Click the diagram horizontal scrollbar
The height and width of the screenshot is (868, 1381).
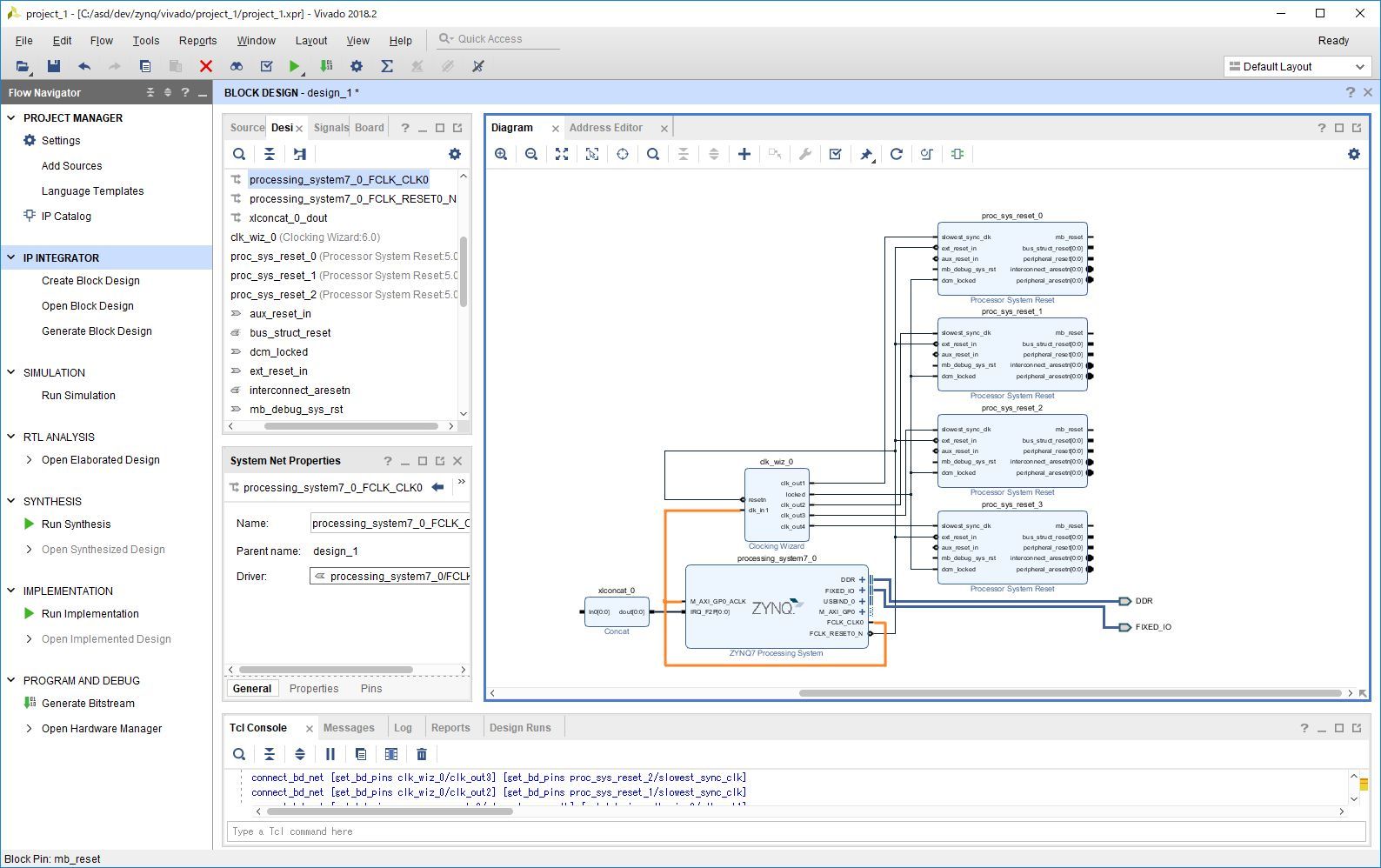[1070, 693]
